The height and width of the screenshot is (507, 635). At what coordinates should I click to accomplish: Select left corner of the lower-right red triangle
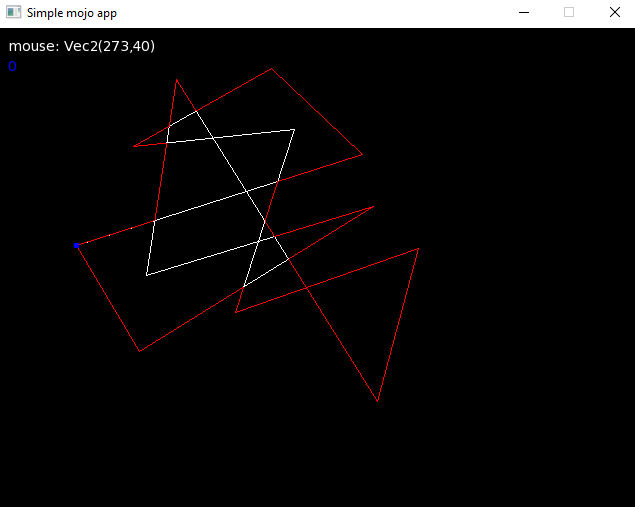click(x=235, y=312)
